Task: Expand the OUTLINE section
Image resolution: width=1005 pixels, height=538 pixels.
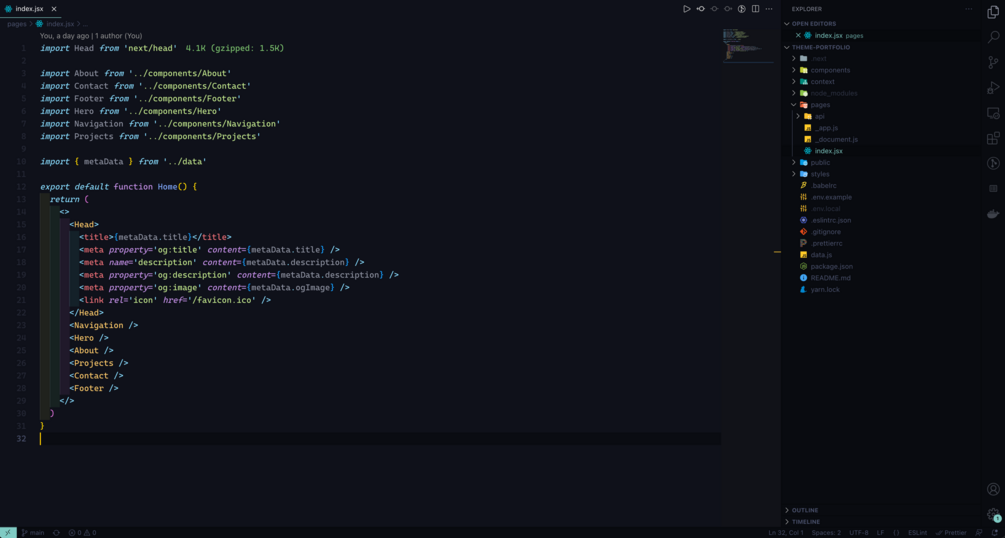Action: tap(881, 510)
